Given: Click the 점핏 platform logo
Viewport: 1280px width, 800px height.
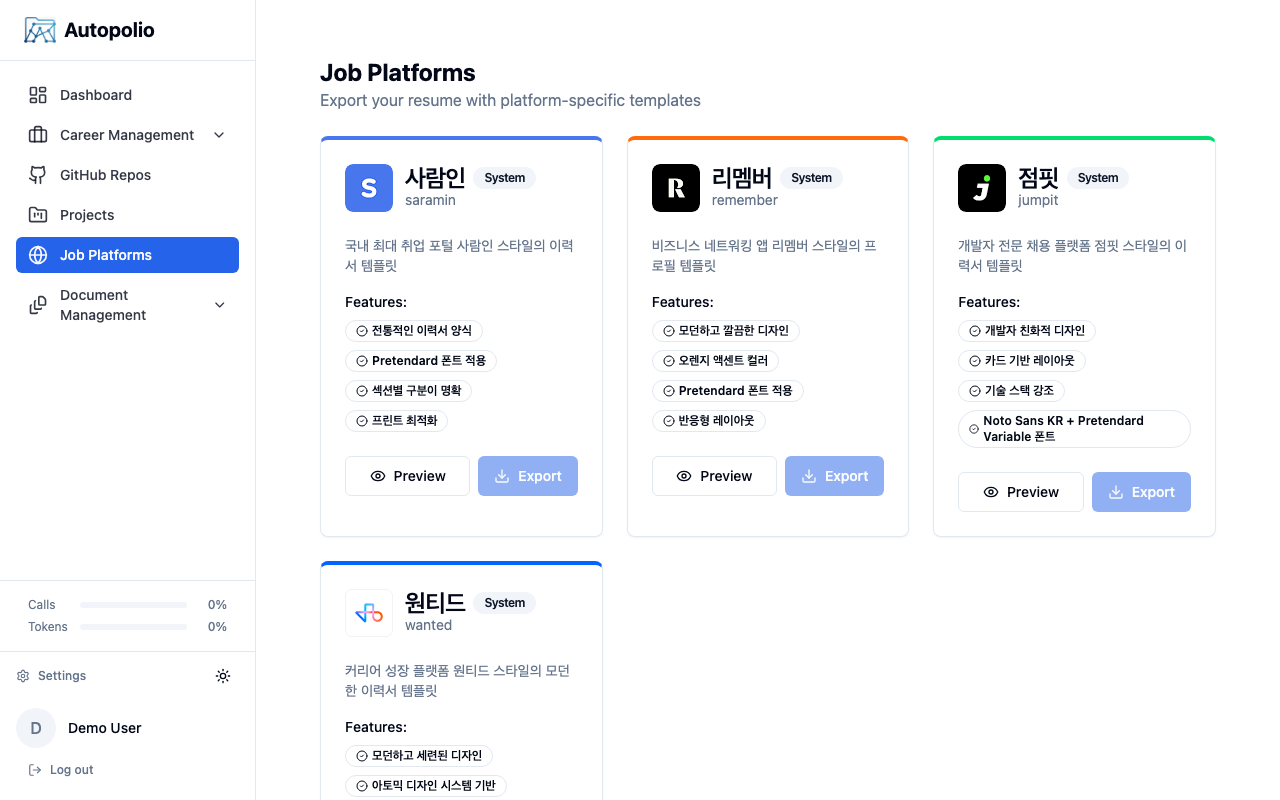Looking at the screenshot, I should point(981,188).
